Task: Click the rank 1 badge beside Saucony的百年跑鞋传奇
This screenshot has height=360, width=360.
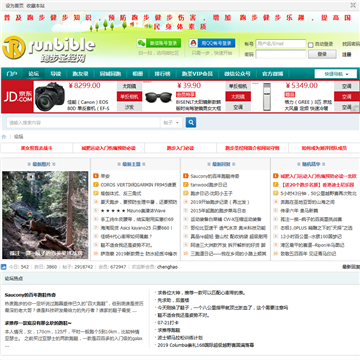Action: (186, 176)
